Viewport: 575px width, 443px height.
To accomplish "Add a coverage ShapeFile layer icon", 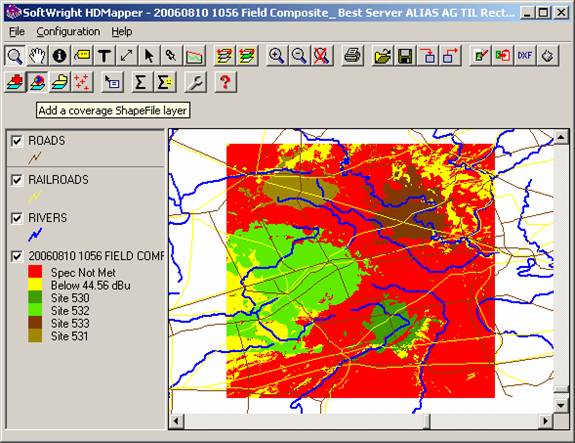I will point(37,82).
